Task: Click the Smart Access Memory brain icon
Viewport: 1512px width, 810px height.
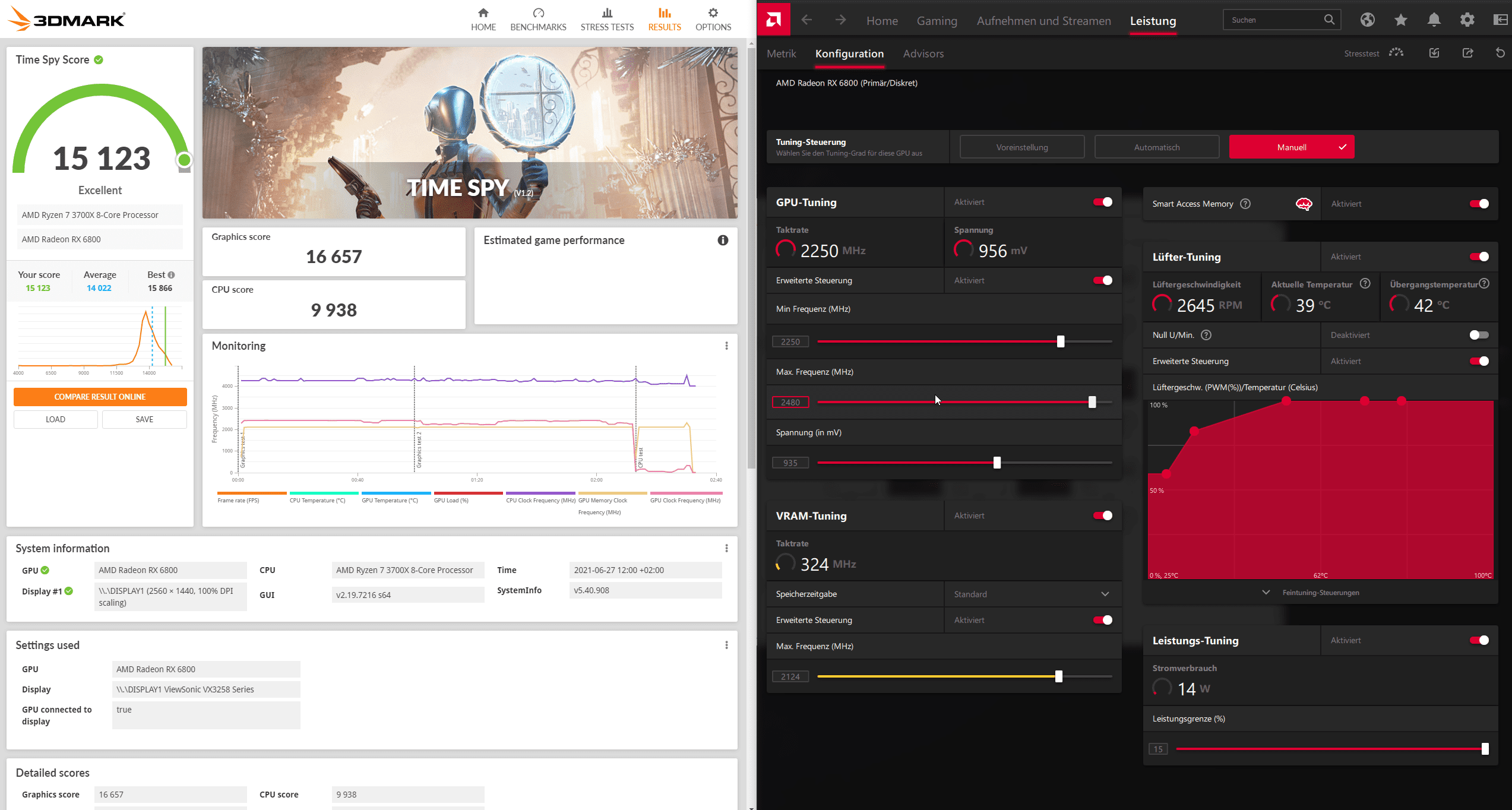Action: pyautogui.click(x=1304, y=204)
